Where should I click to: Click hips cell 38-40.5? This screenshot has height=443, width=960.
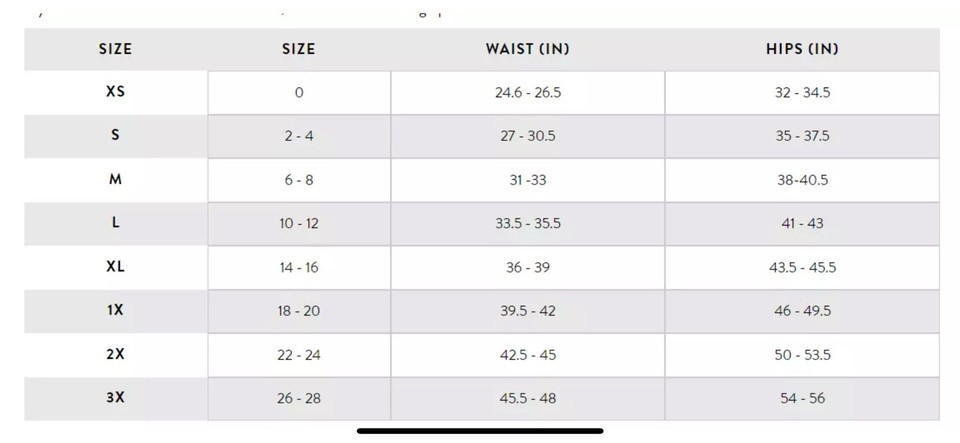click(802, 181)
